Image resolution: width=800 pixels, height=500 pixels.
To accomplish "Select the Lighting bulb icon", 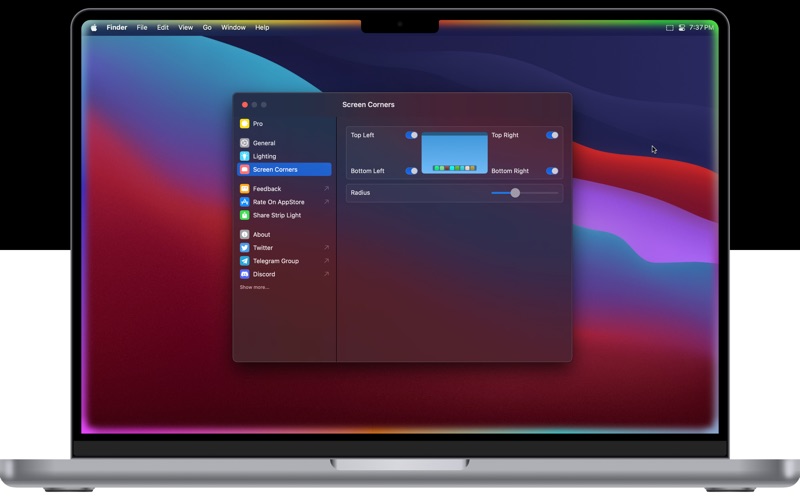I will point(244,156).
